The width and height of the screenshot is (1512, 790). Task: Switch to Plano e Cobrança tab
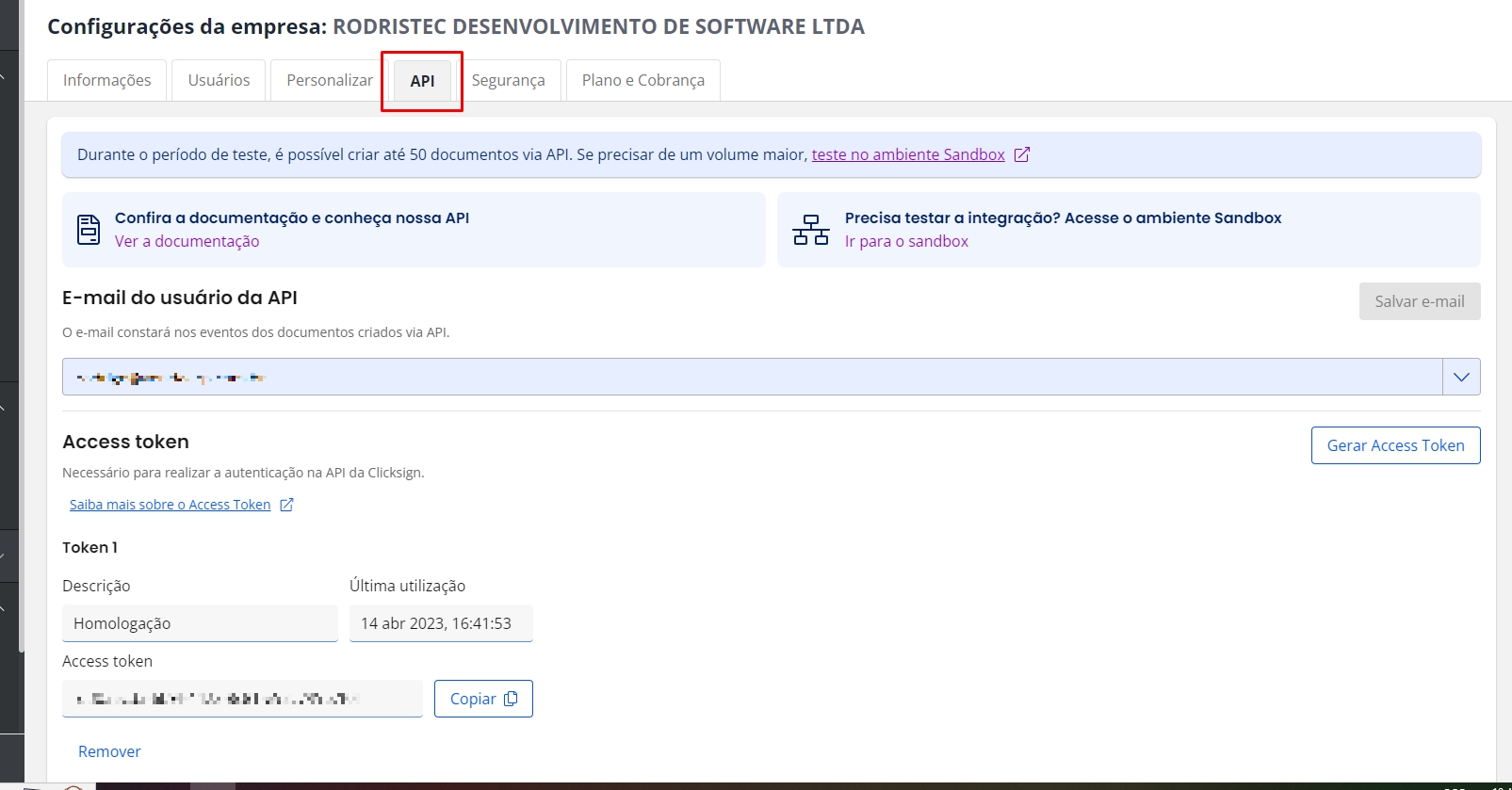click(x=642, y=80)
